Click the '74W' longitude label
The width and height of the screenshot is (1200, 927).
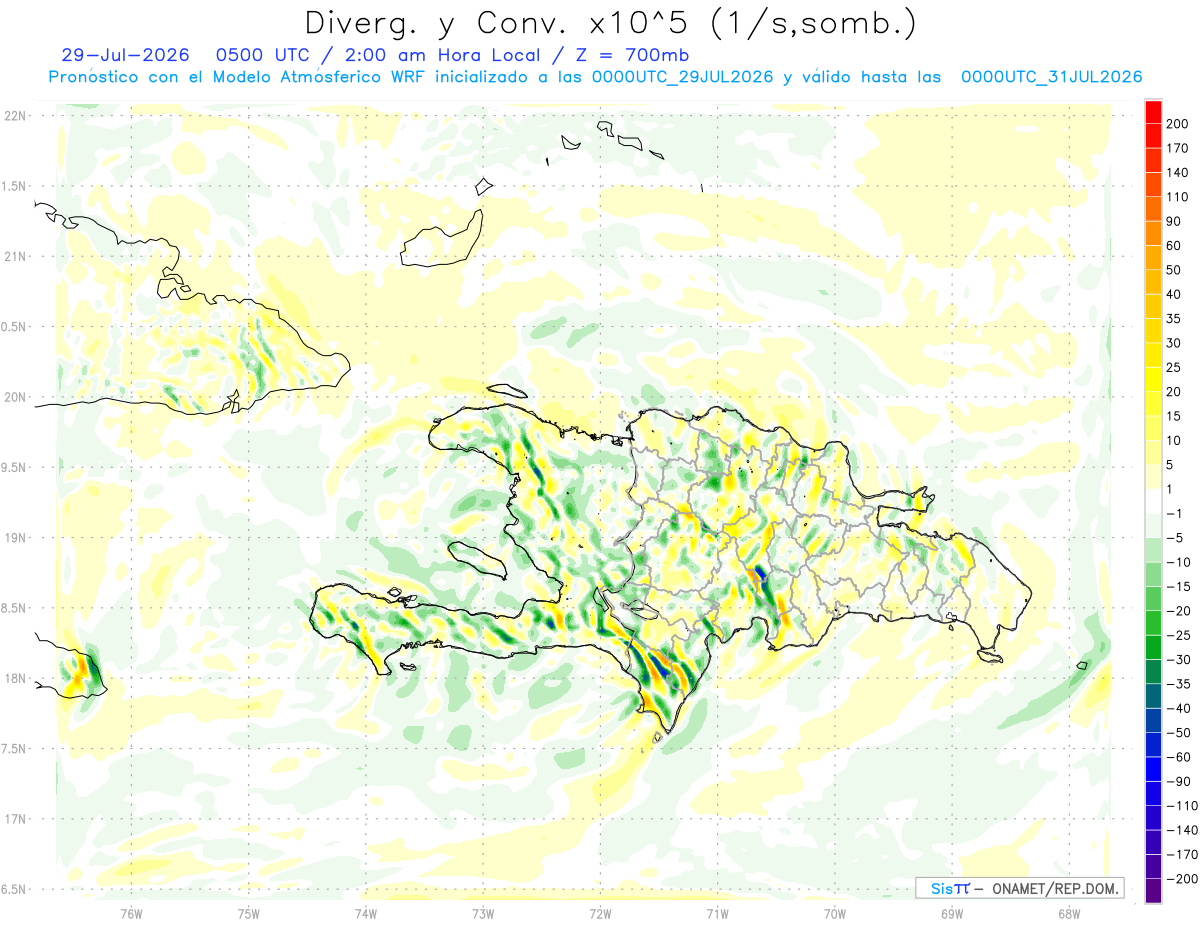tap(366, 913)
